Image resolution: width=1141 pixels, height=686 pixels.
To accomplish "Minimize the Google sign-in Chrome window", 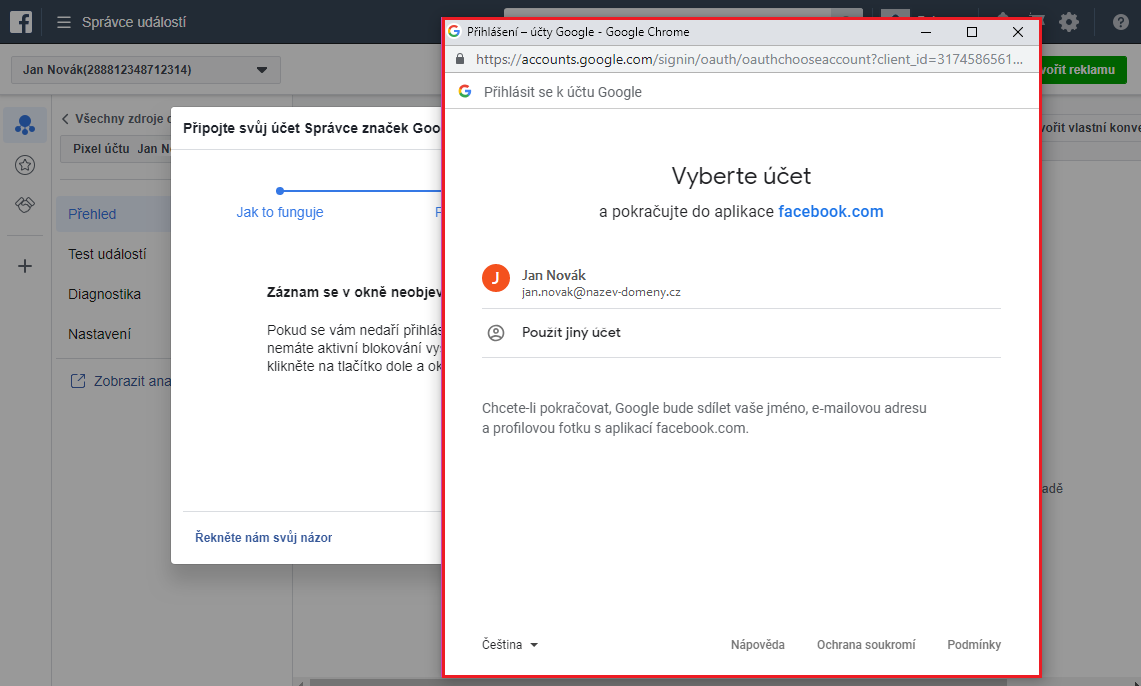I will (x=926, y=32).
